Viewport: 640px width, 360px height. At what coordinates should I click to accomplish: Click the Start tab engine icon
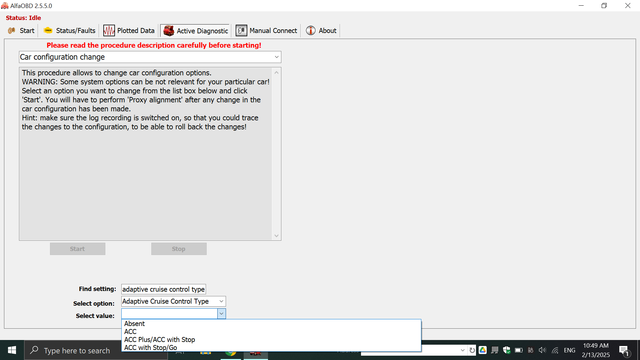[12, 31]
